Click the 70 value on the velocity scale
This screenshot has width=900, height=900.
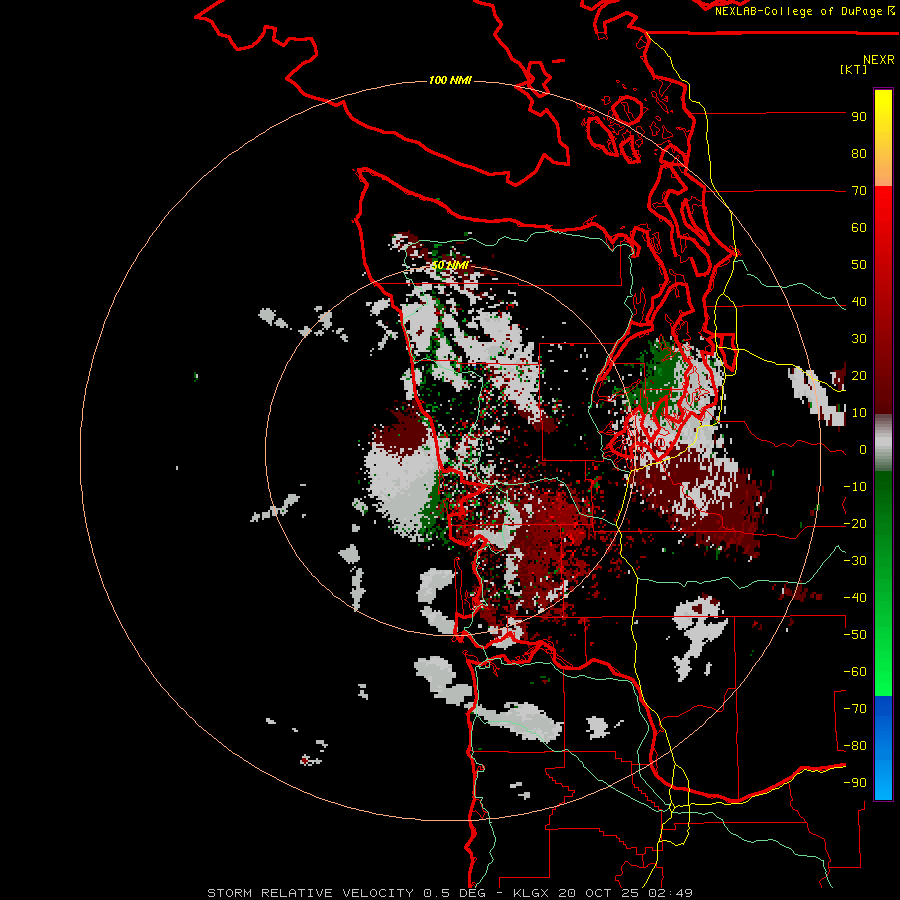click(x=859, y=191)
